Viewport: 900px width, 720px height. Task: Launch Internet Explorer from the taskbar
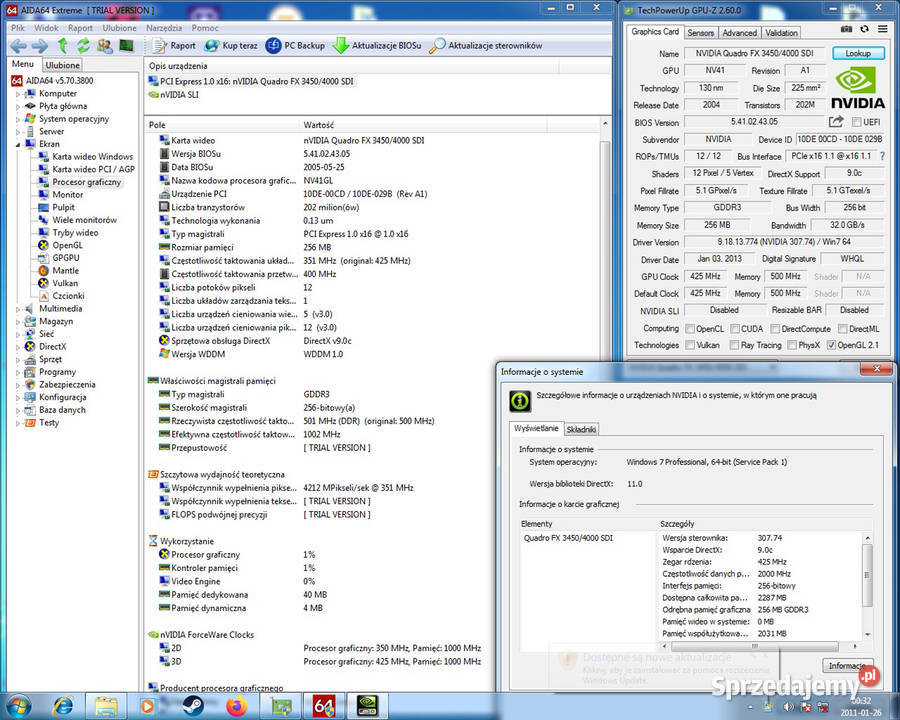coord(63,706)
